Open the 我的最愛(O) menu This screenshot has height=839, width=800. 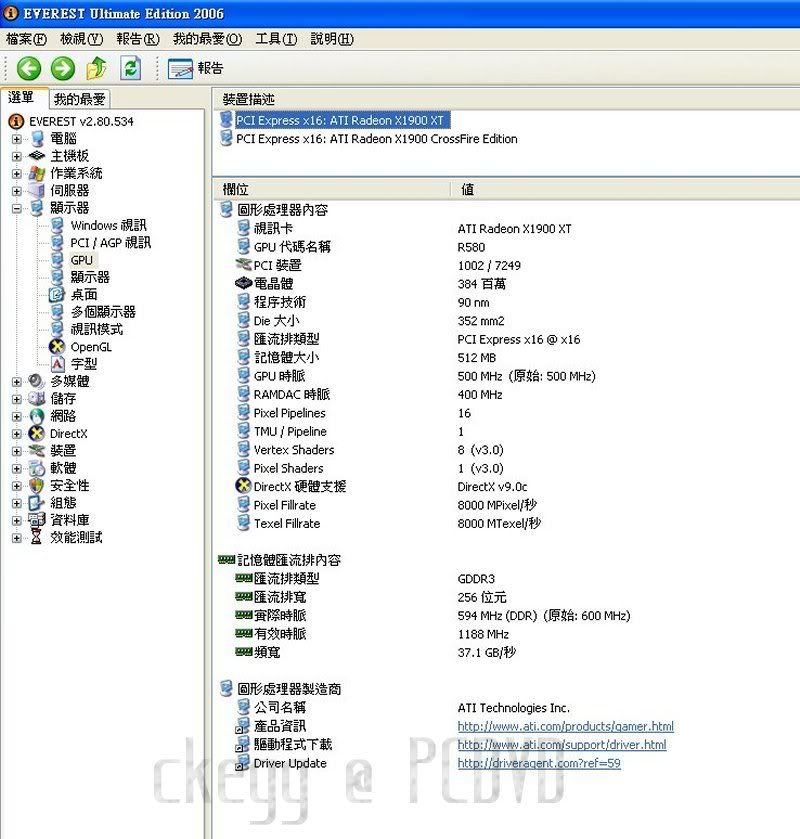(207, 39)
